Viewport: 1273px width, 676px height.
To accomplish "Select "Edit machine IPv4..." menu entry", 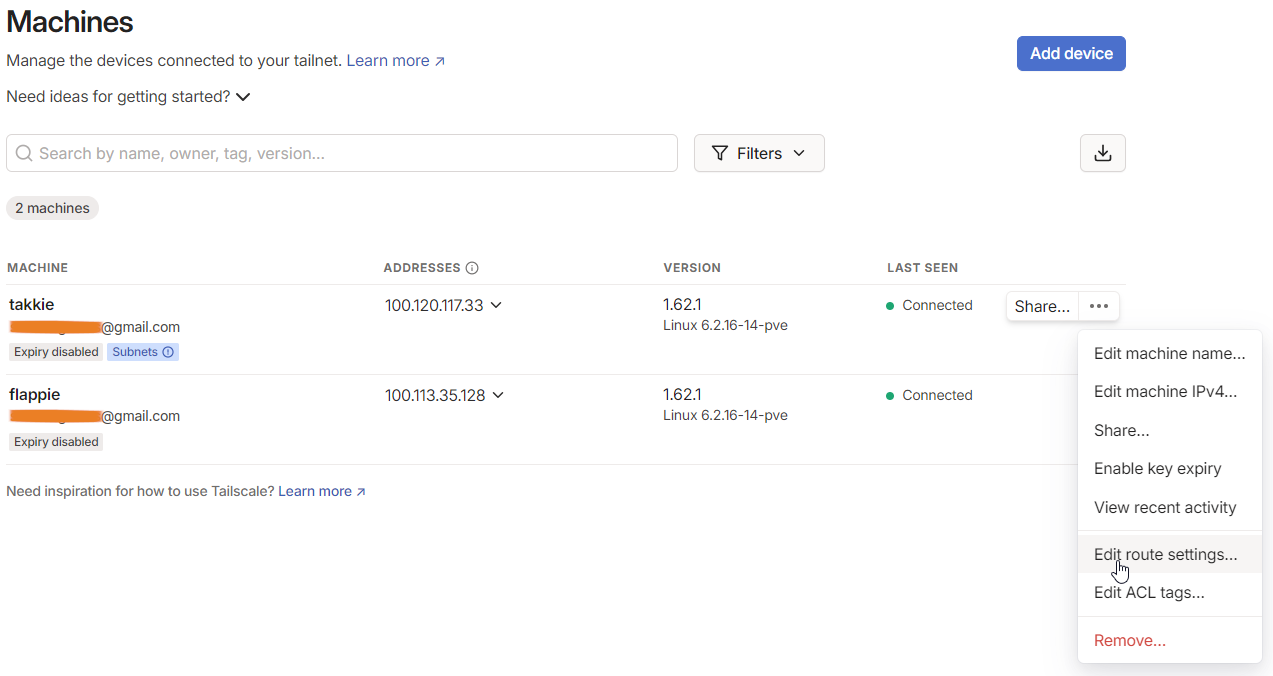I will tap(1170, 391).
